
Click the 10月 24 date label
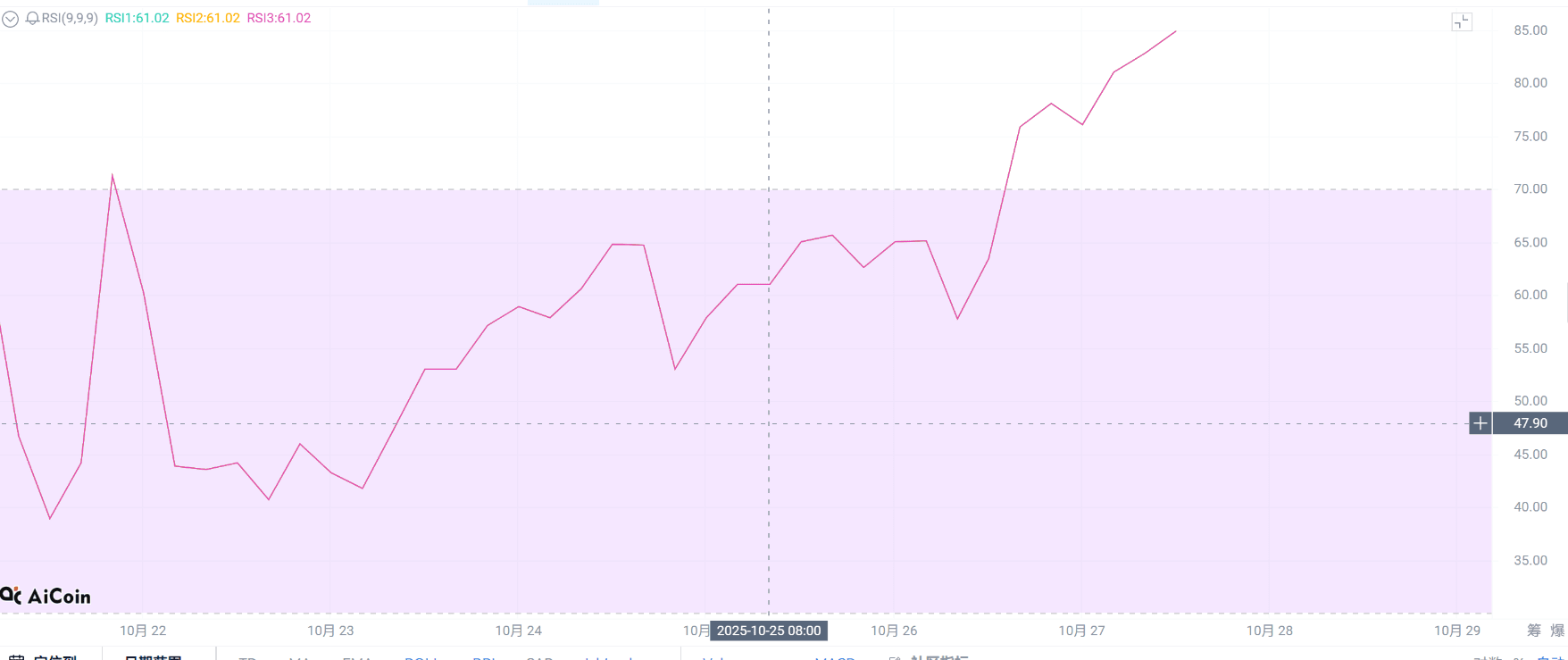coord(519,631)
